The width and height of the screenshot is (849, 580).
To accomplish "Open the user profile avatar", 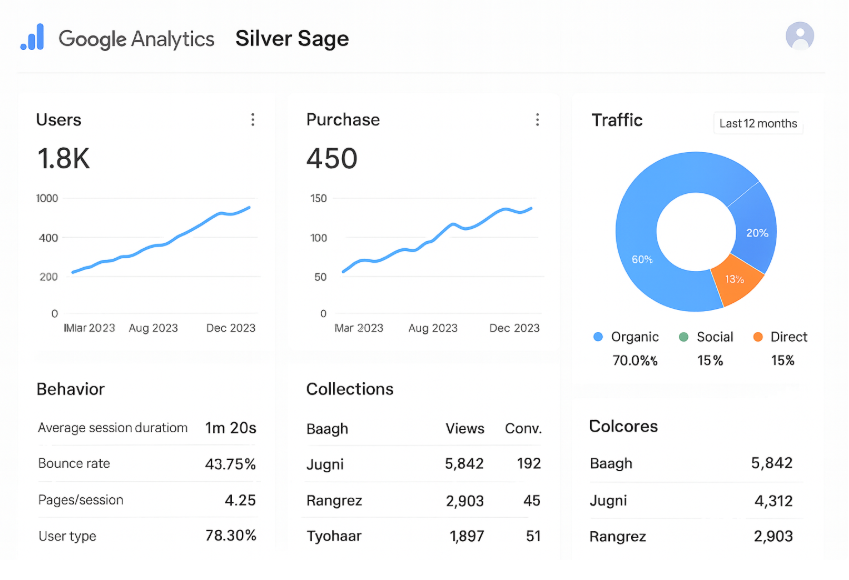I will tap(800, 37).
